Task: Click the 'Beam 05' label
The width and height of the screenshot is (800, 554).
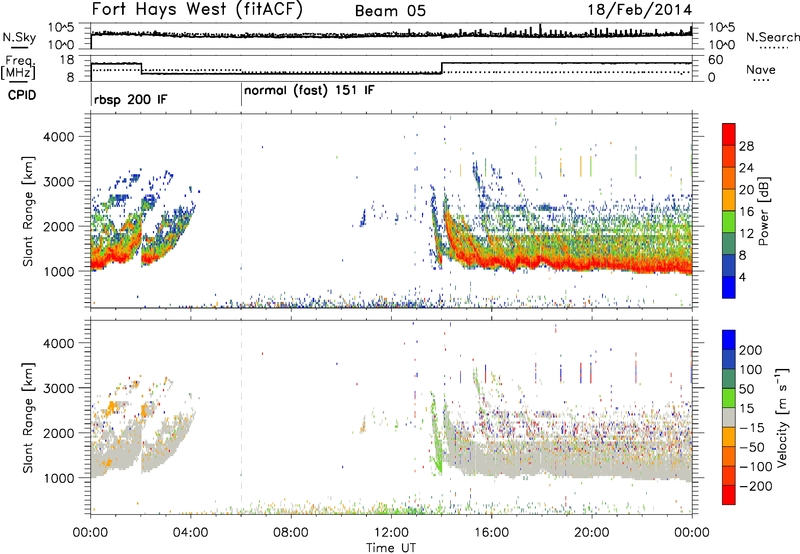Action: [390, 11]
